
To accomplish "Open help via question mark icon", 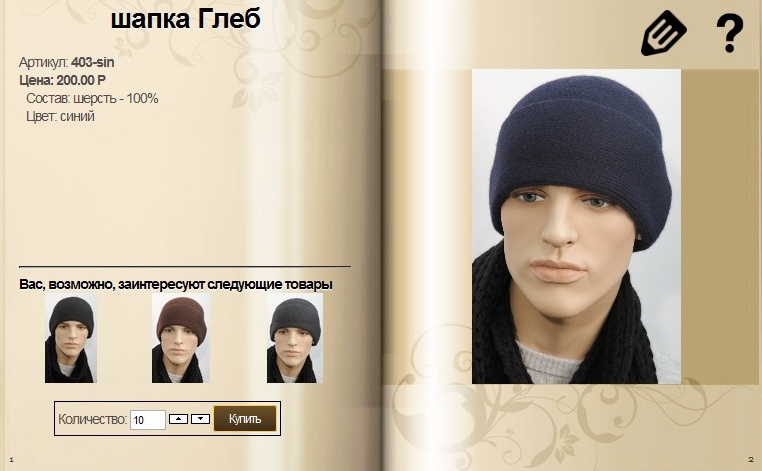I will [x=729, y=33].
